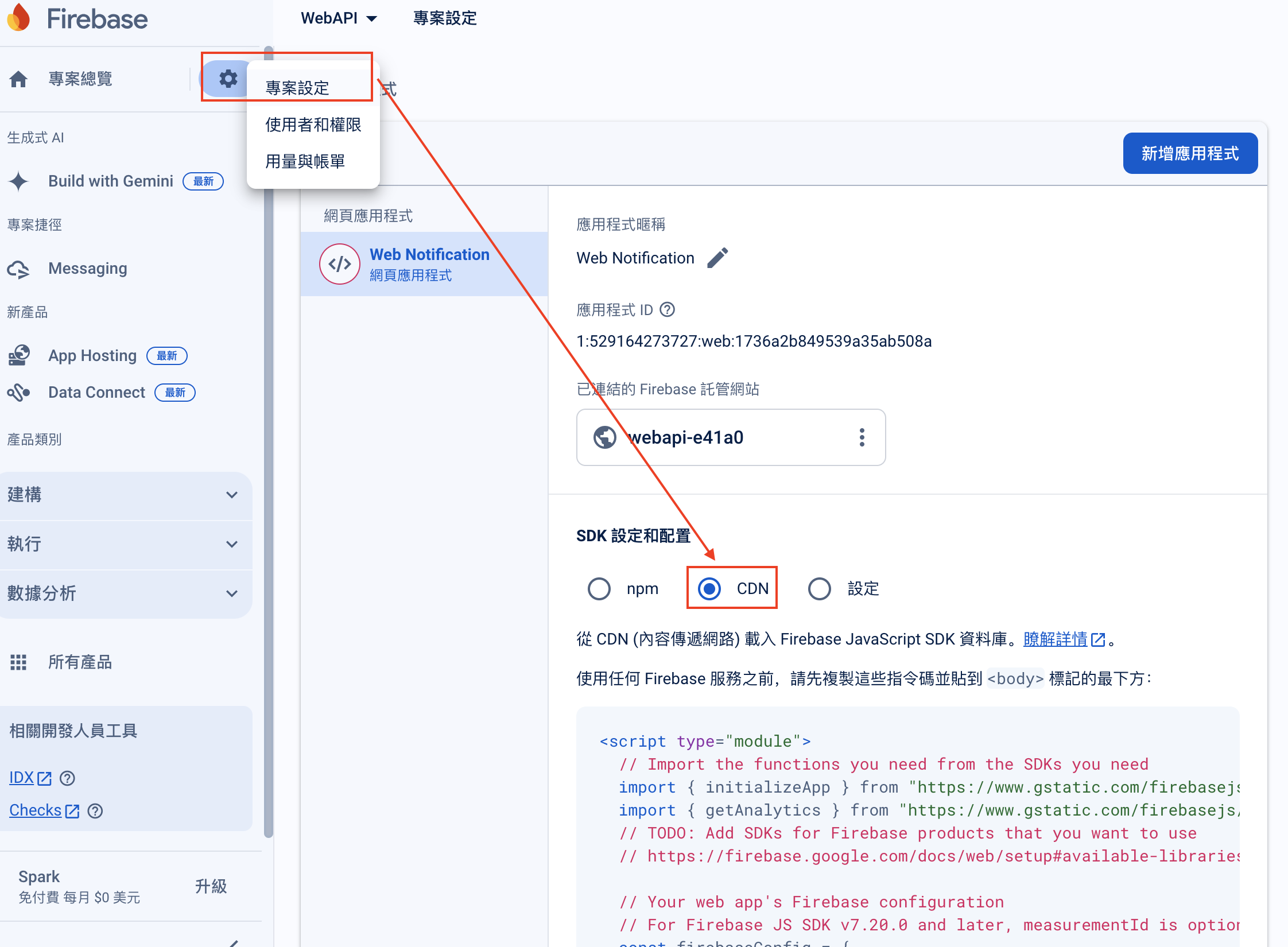The width and height of the screenshot is (1288, 947).
Task: Click the Firebase flame logo
Action: point(18,18)
